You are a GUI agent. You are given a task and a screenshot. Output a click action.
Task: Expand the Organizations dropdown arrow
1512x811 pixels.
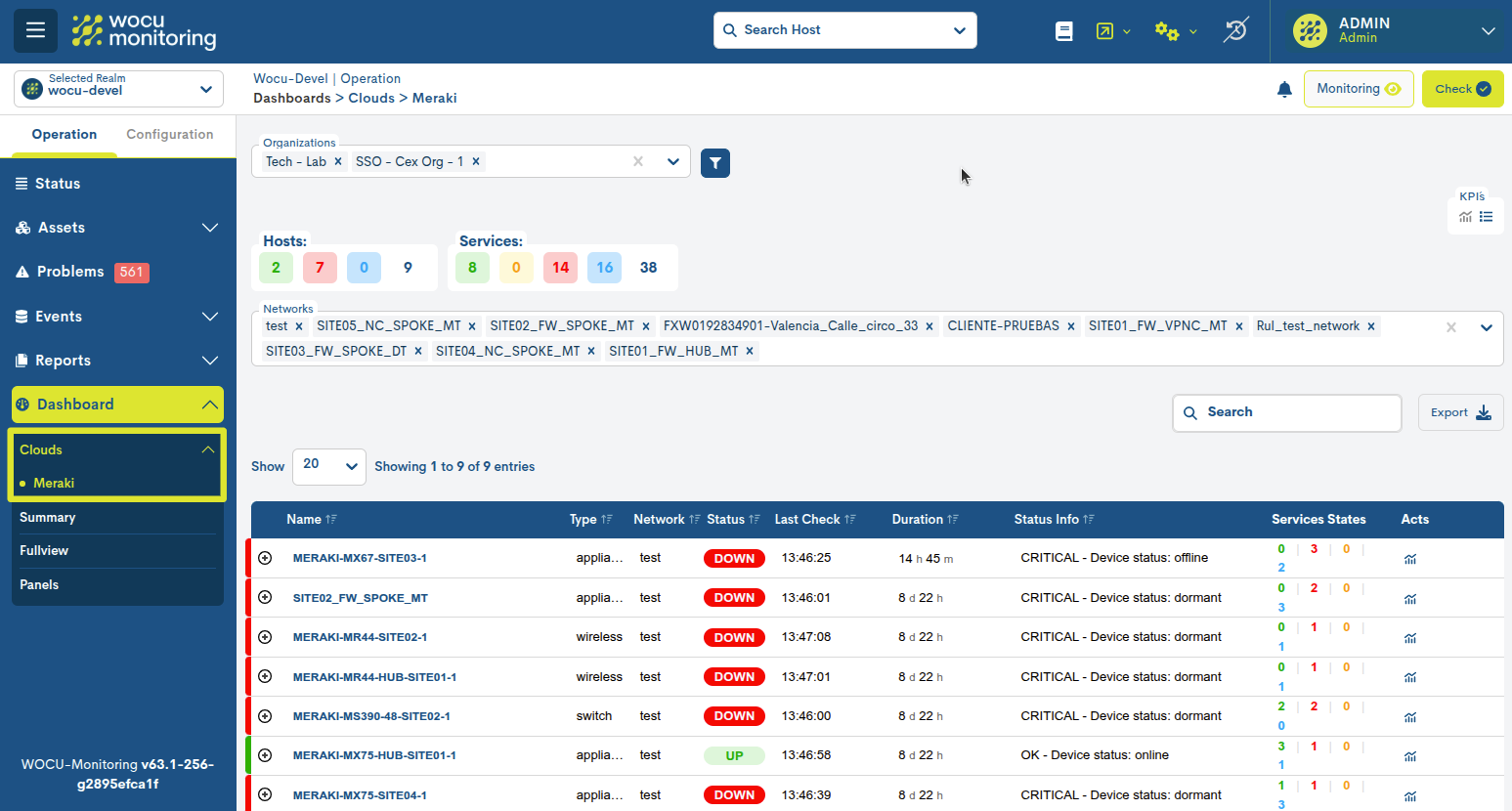pyautogui.click(x=673, y=162)
